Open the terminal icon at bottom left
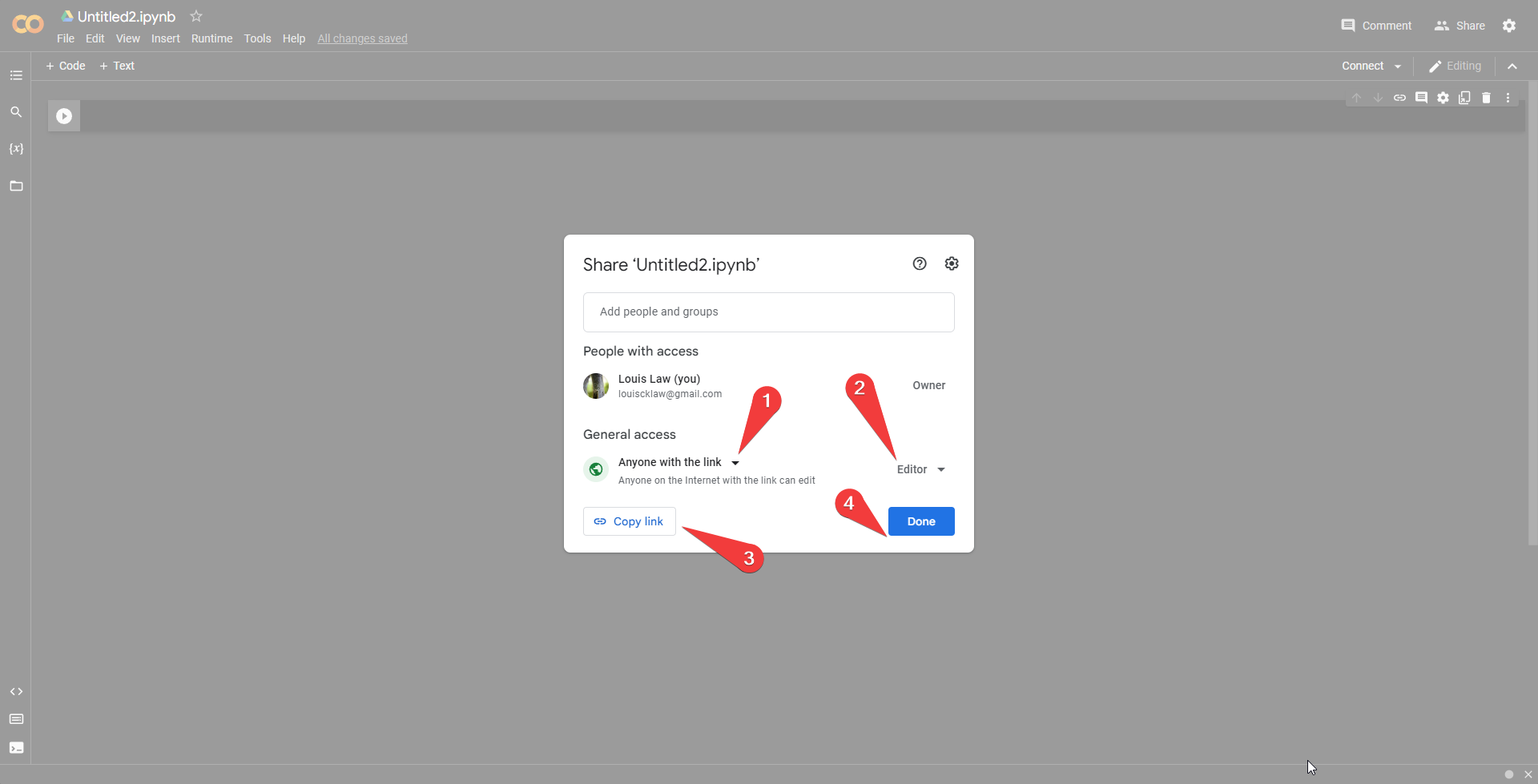 (x=16, y=747)
